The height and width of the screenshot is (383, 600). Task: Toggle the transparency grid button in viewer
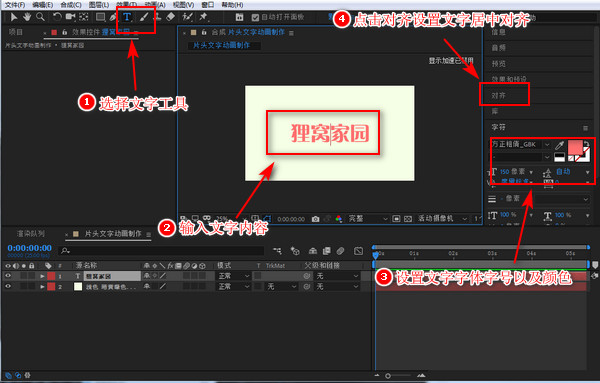[x=408, y=219]
